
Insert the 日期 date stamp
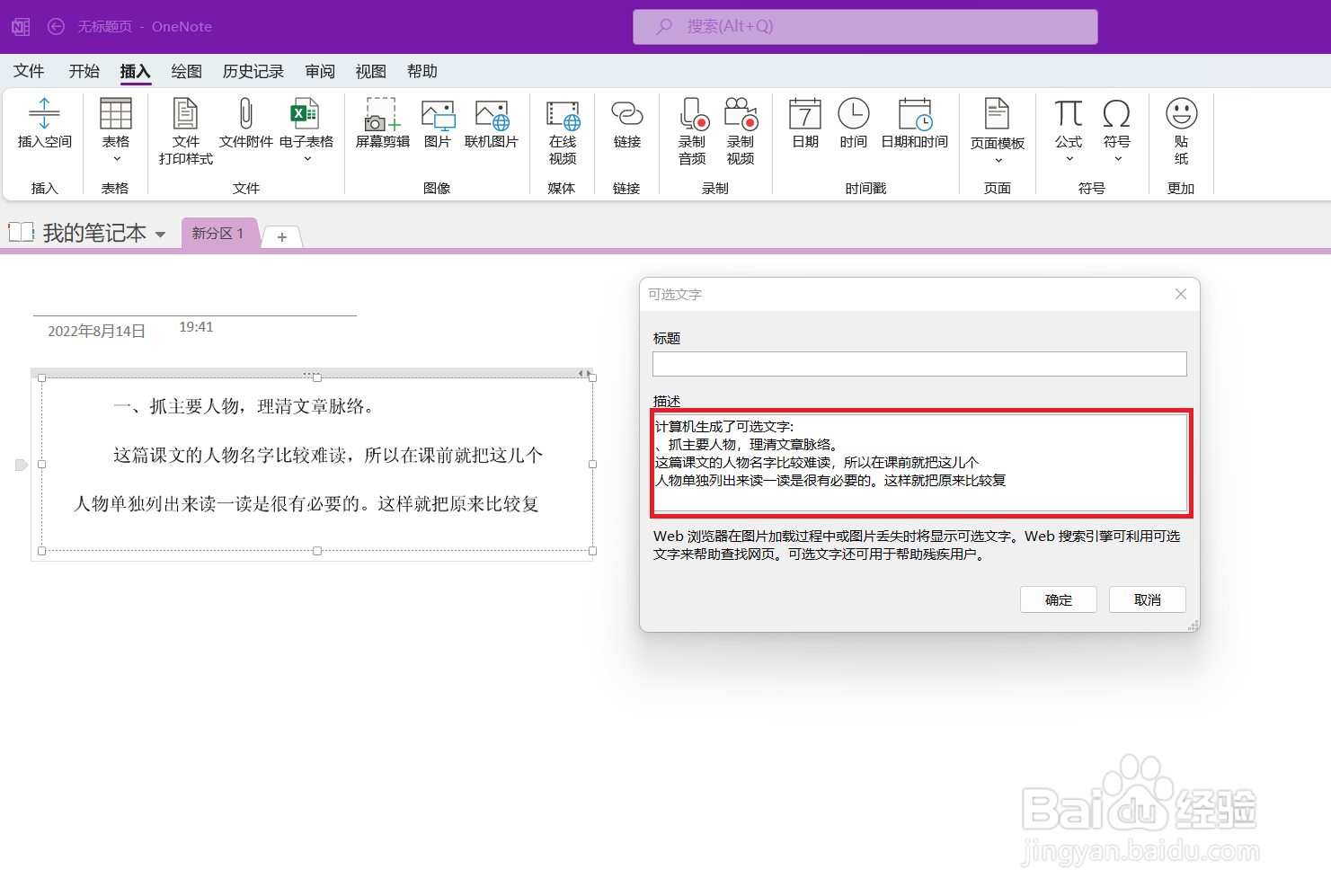pos(804,126)
